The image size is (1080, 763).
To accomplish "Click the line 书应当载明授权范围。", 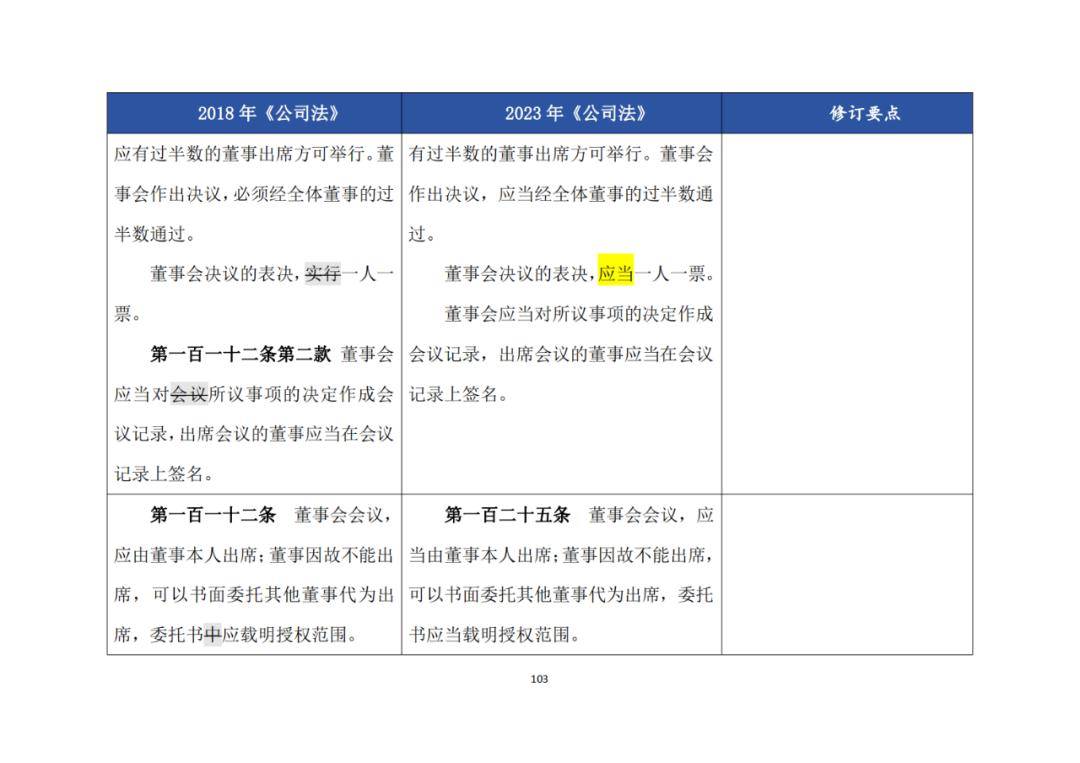I will (x=494, y=634).
